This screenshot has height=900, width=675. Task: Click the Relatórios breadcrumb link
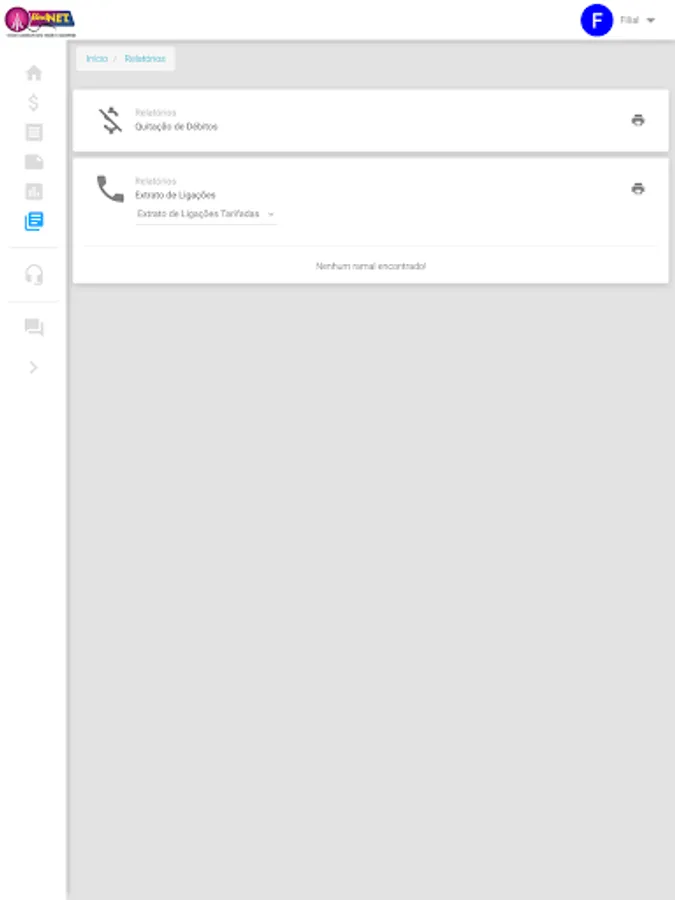(x=145, y=59)
